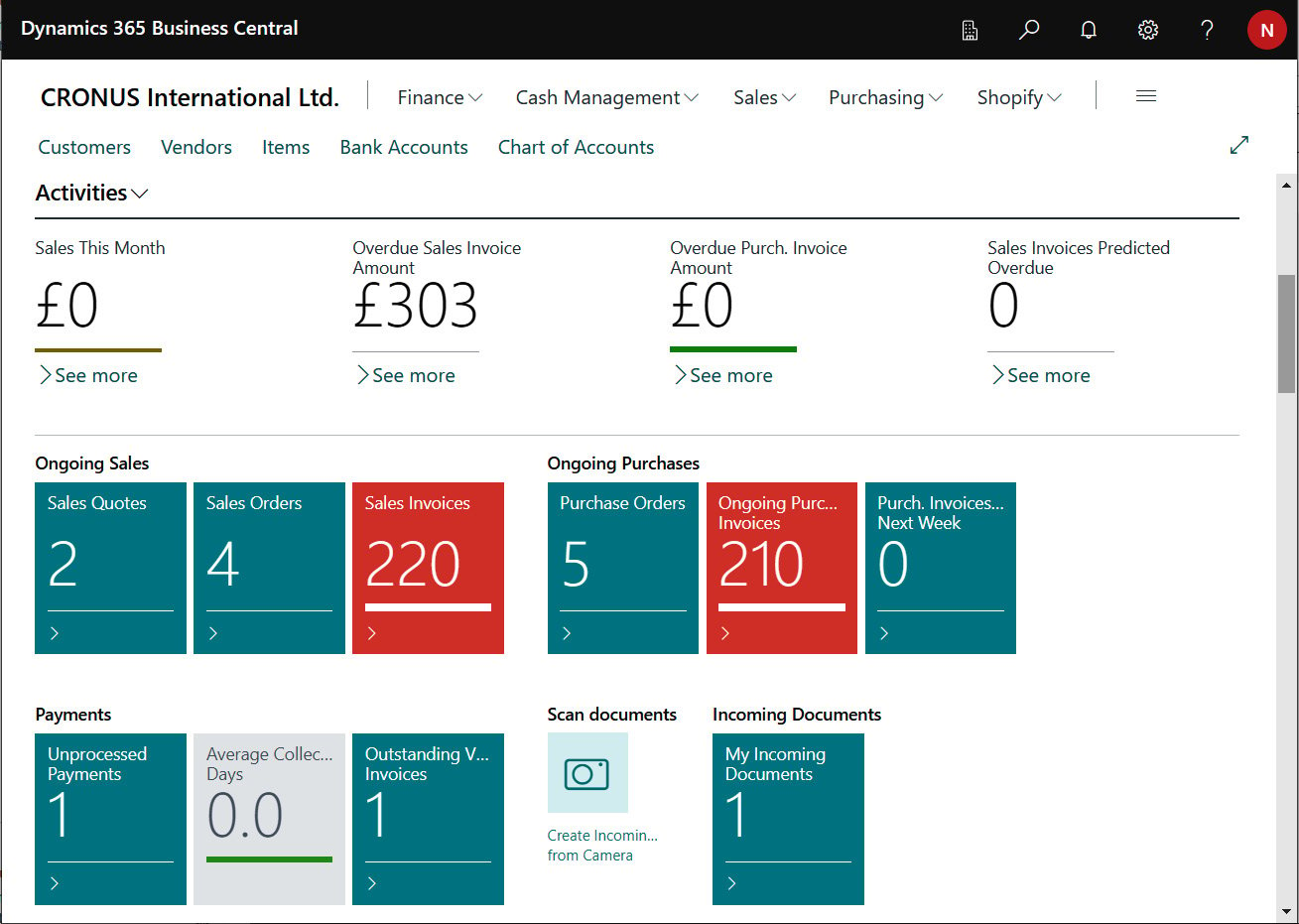Open the Chart of Accounts link
This screenshot has width=1299, height=924.
(576, 147)
